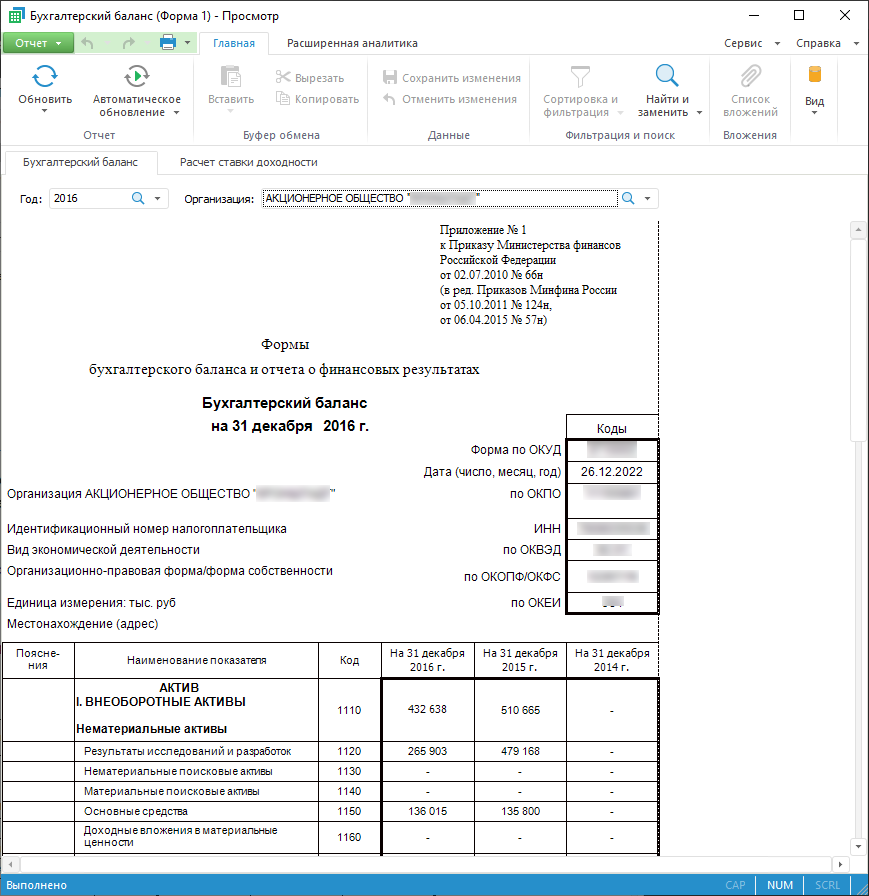Click the Результаты исследований и разработок row
869x896 pixels.
point(187,751)
